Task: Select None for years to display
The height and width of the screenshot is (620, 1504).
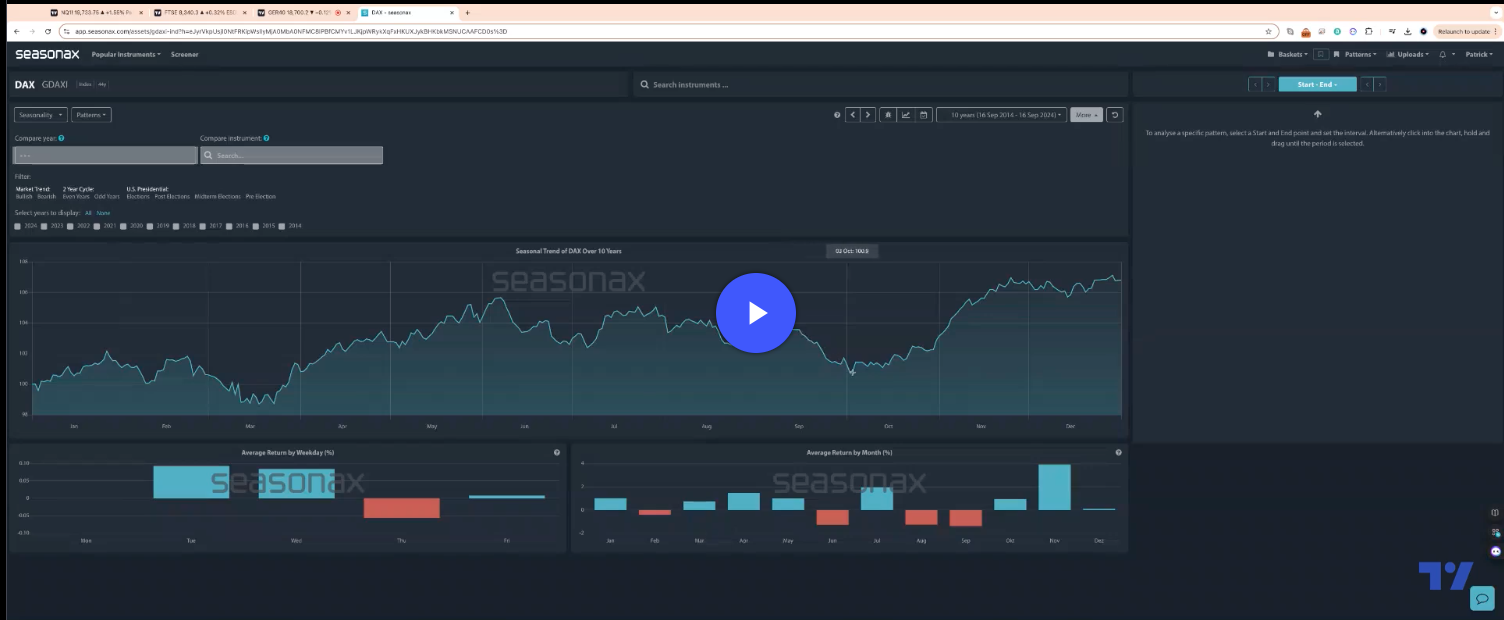Action: [103, 213]
